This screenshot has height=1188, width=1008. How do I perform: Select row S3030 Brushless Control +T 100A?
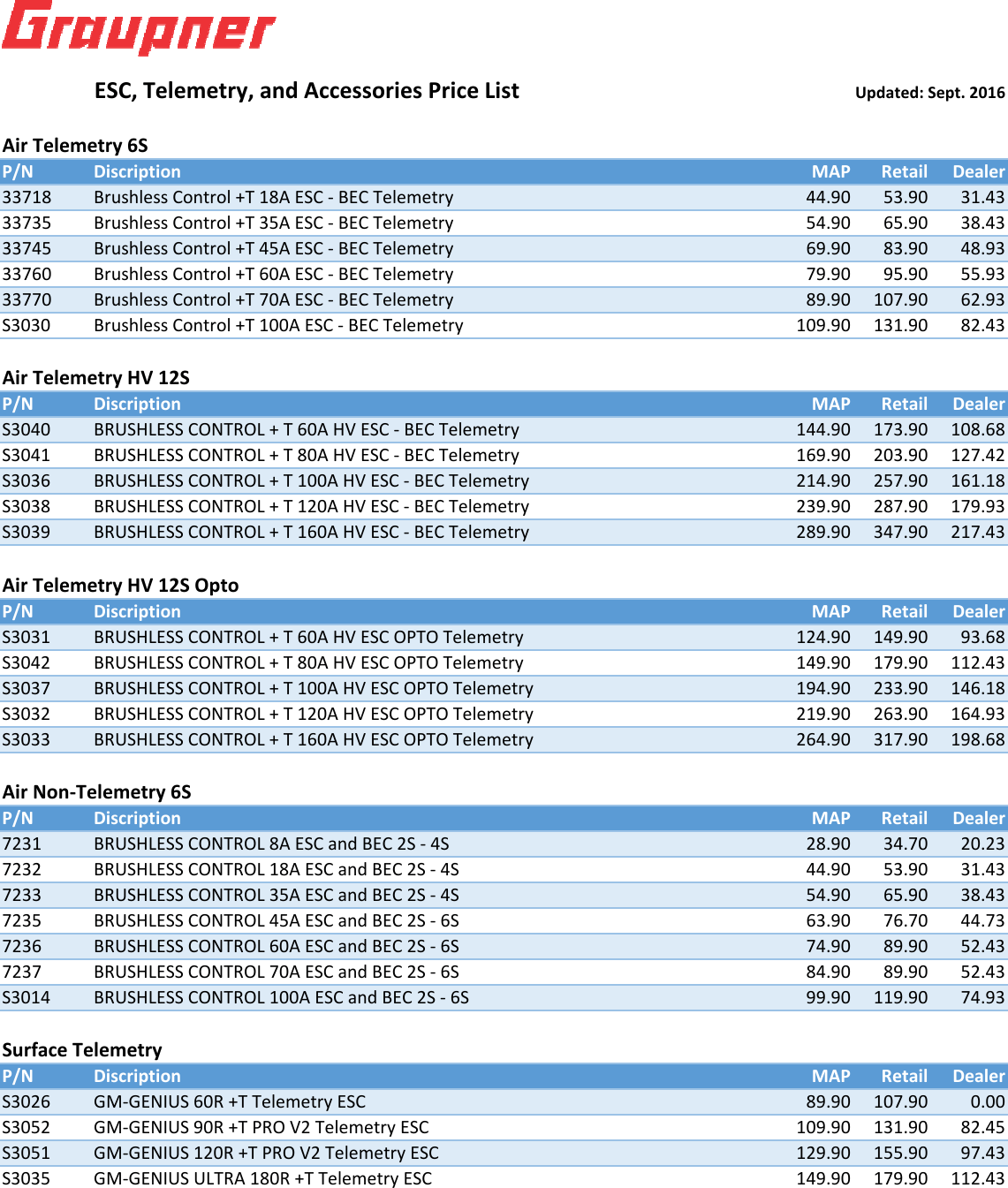click(265, 325)
